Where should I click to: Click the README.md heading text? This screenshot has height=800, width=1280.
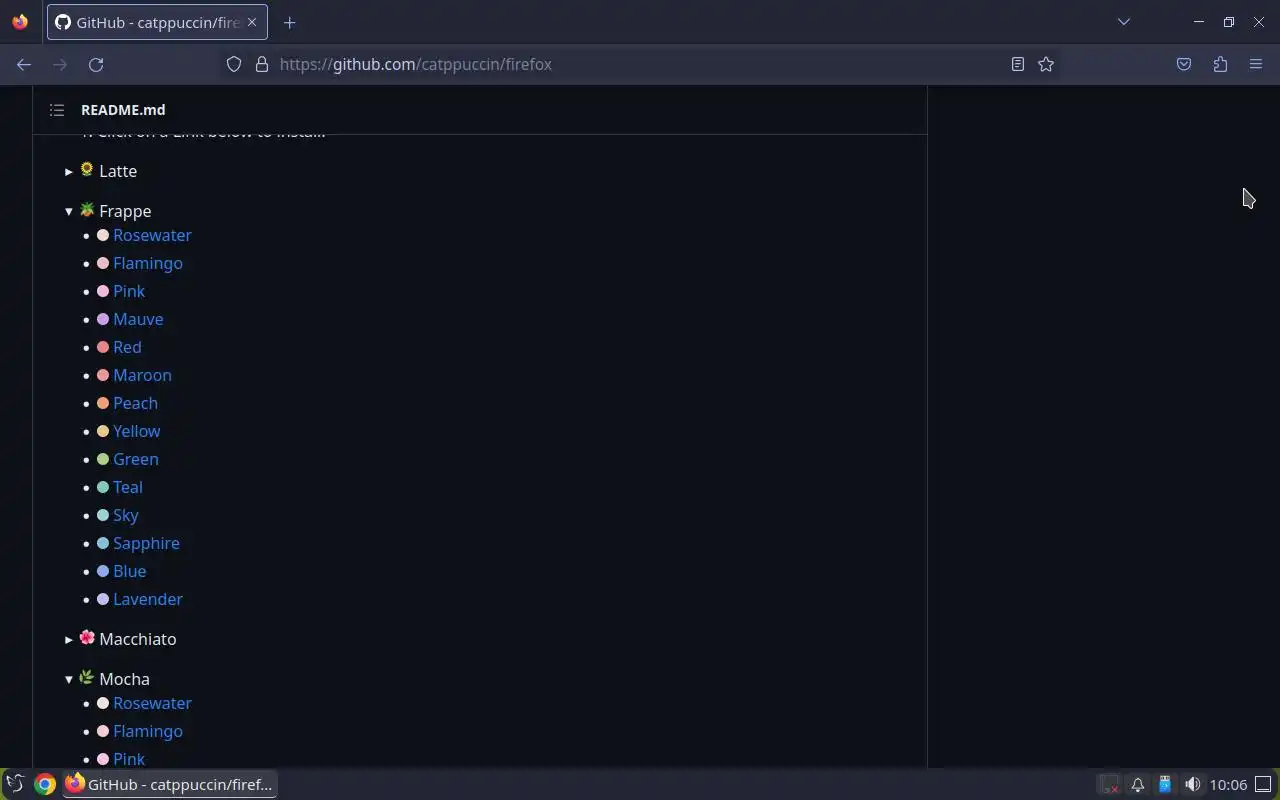pos(123,110)
